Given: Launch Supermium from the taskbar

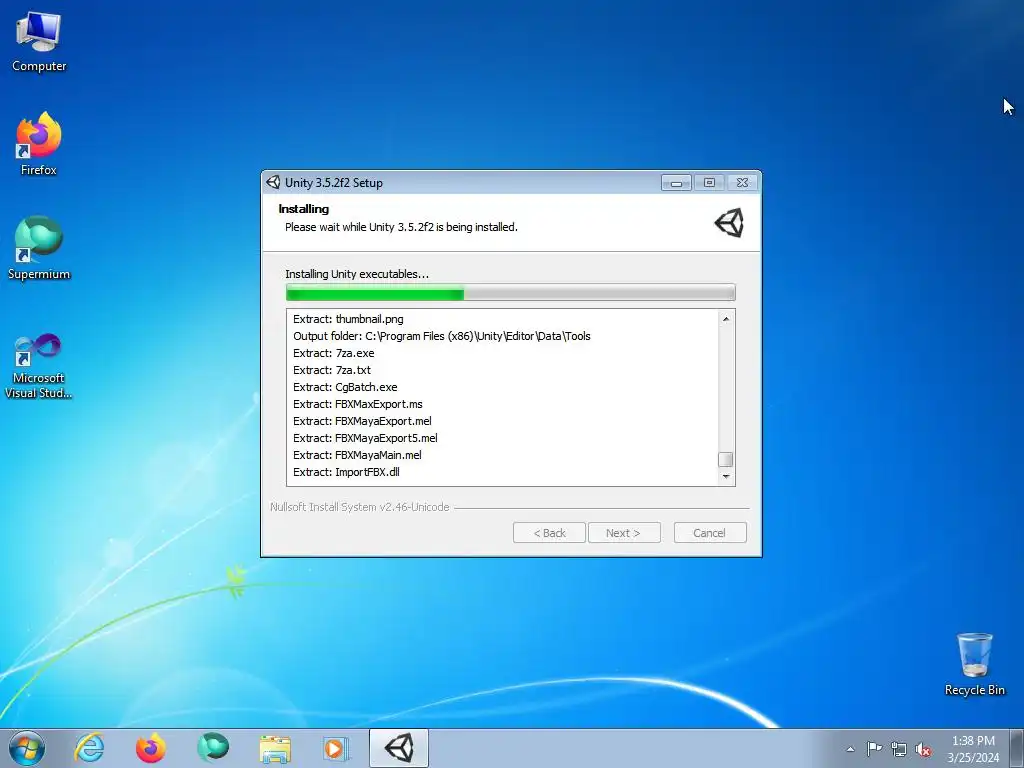Looking at the screenshot, I should [213, 748].
